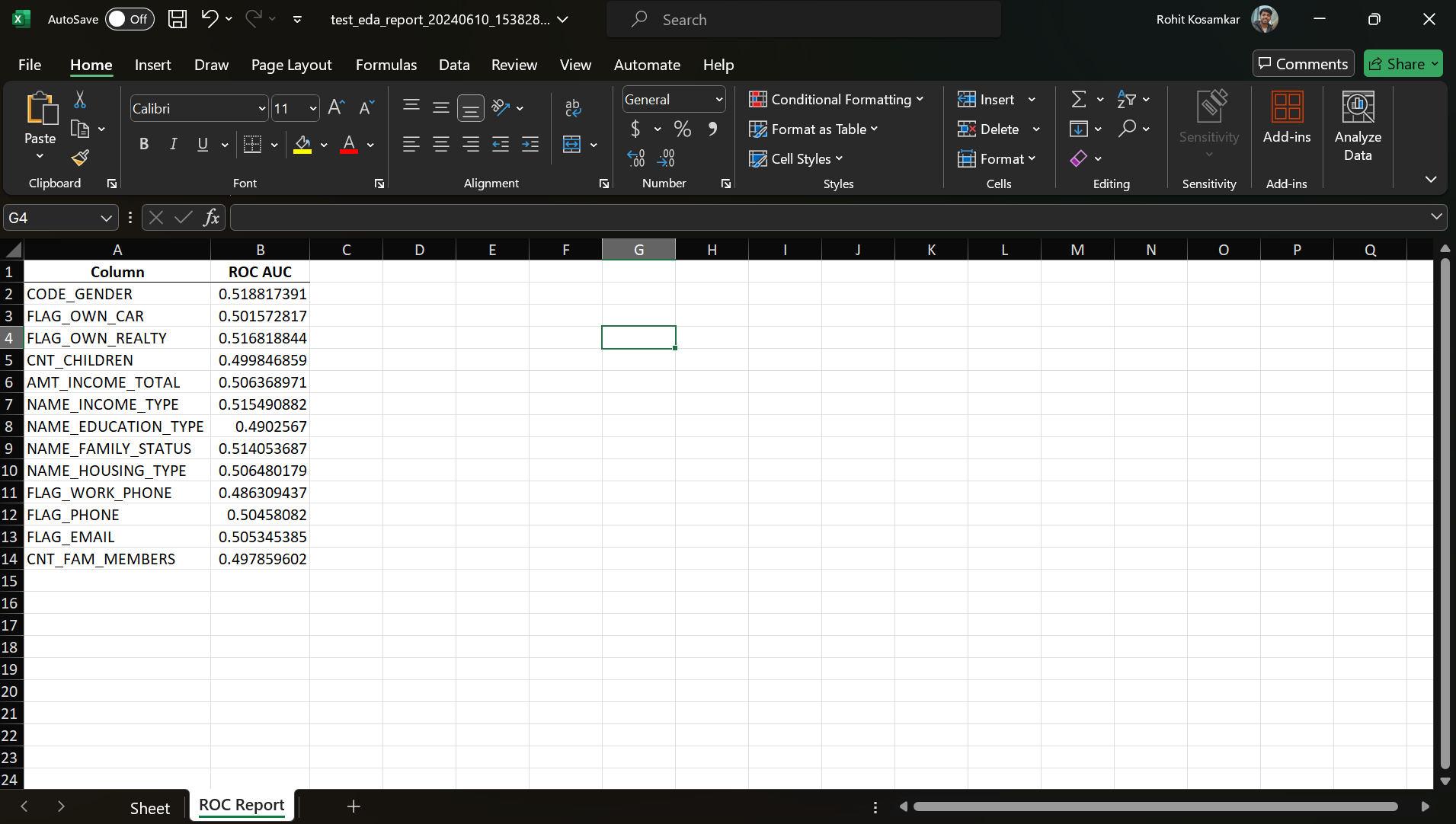Apply Format as Table
Screen dimensions: 1456x824
(814, 129)
